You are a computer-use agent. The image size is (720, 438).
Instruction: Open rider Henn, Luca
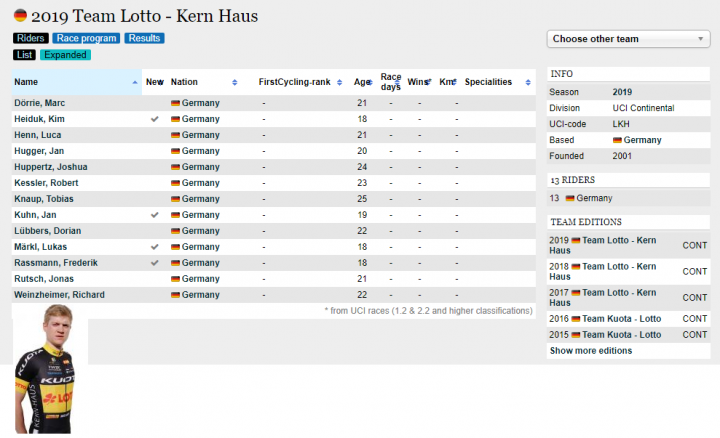coord(38,135)
